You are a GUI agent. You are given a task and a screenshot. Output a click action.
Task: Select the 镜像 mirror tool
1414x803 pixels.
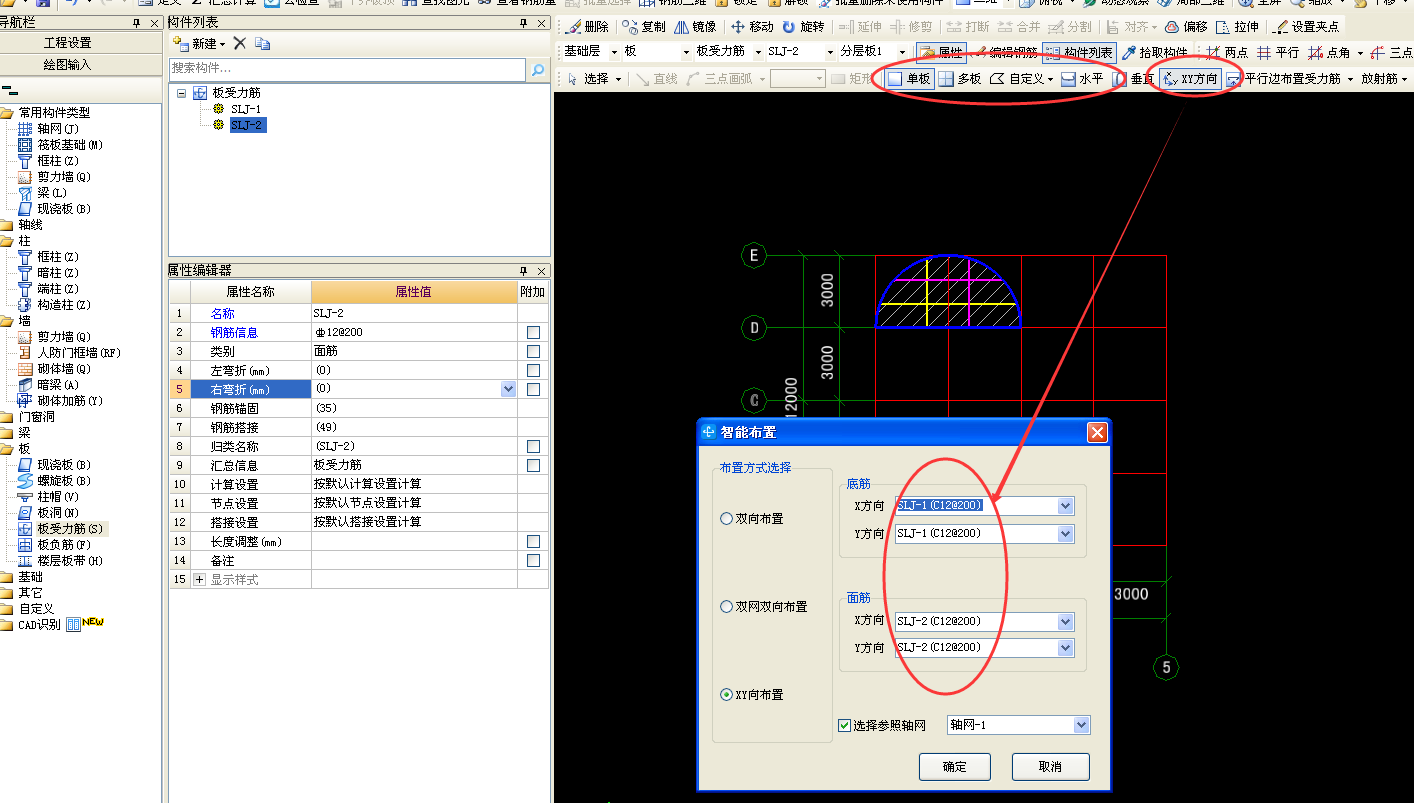(x=695, y=27)
